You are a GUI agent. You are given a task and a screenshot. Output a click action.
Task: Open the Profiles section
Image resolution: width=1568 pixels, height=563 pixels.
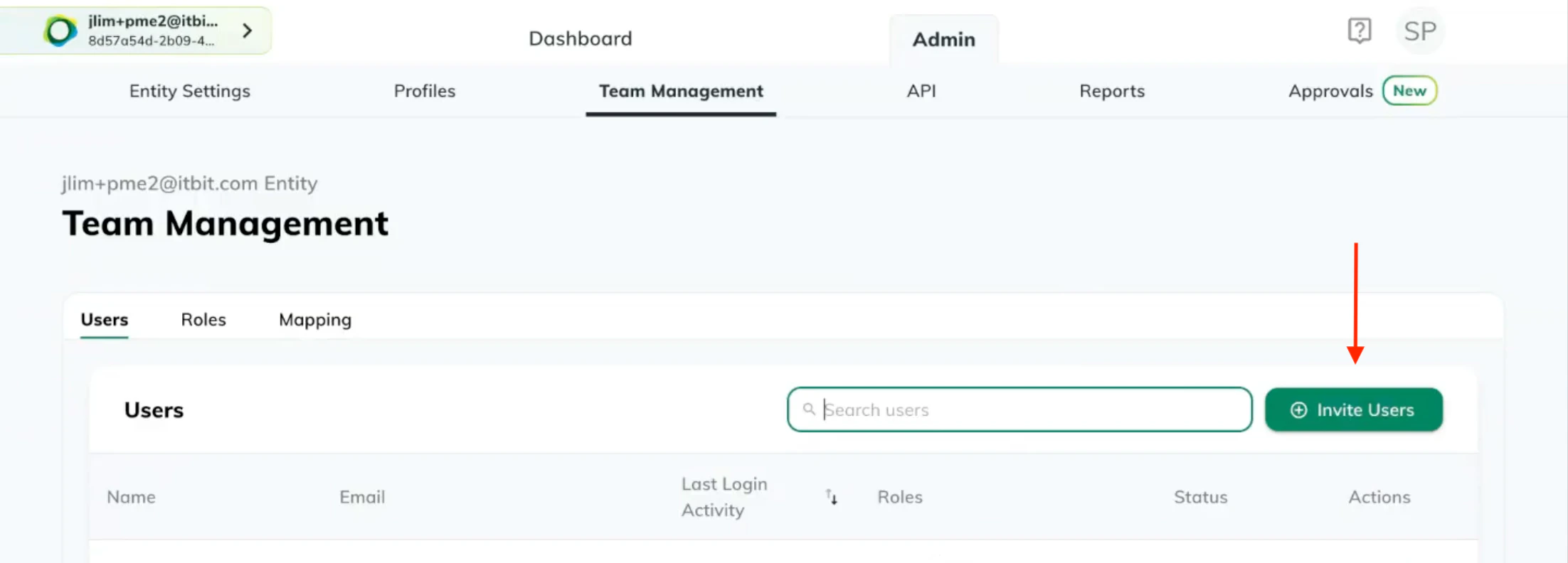point(425,91)
